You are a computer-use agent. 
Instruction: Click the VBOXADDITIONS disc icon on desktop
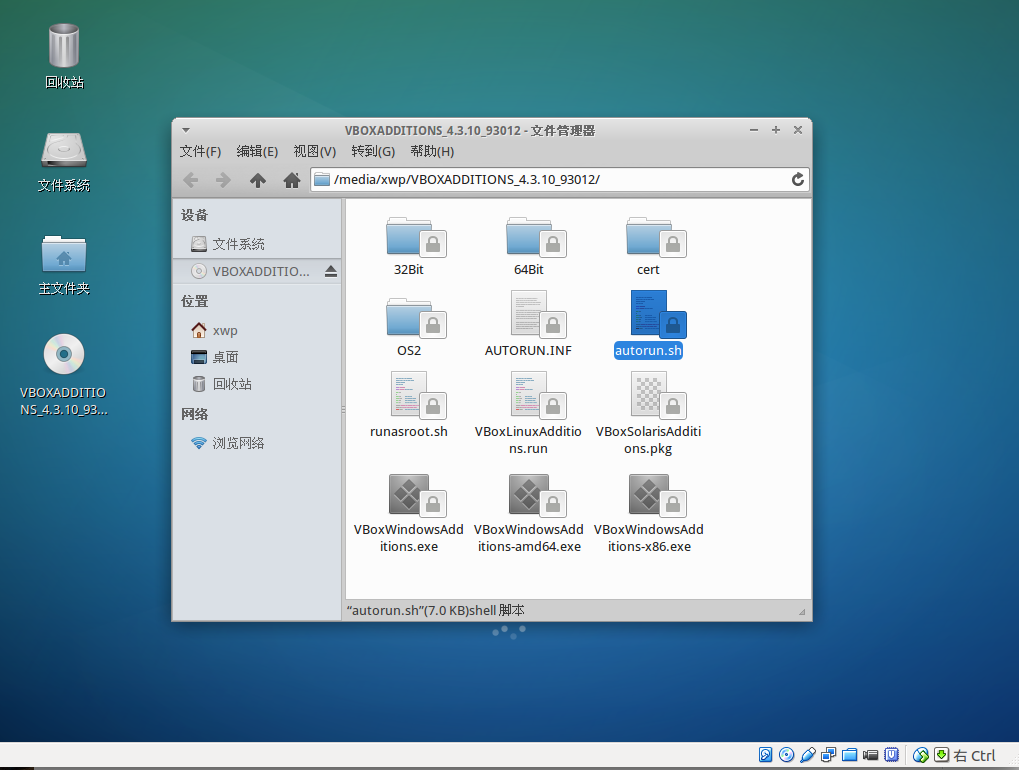(64, 354)
